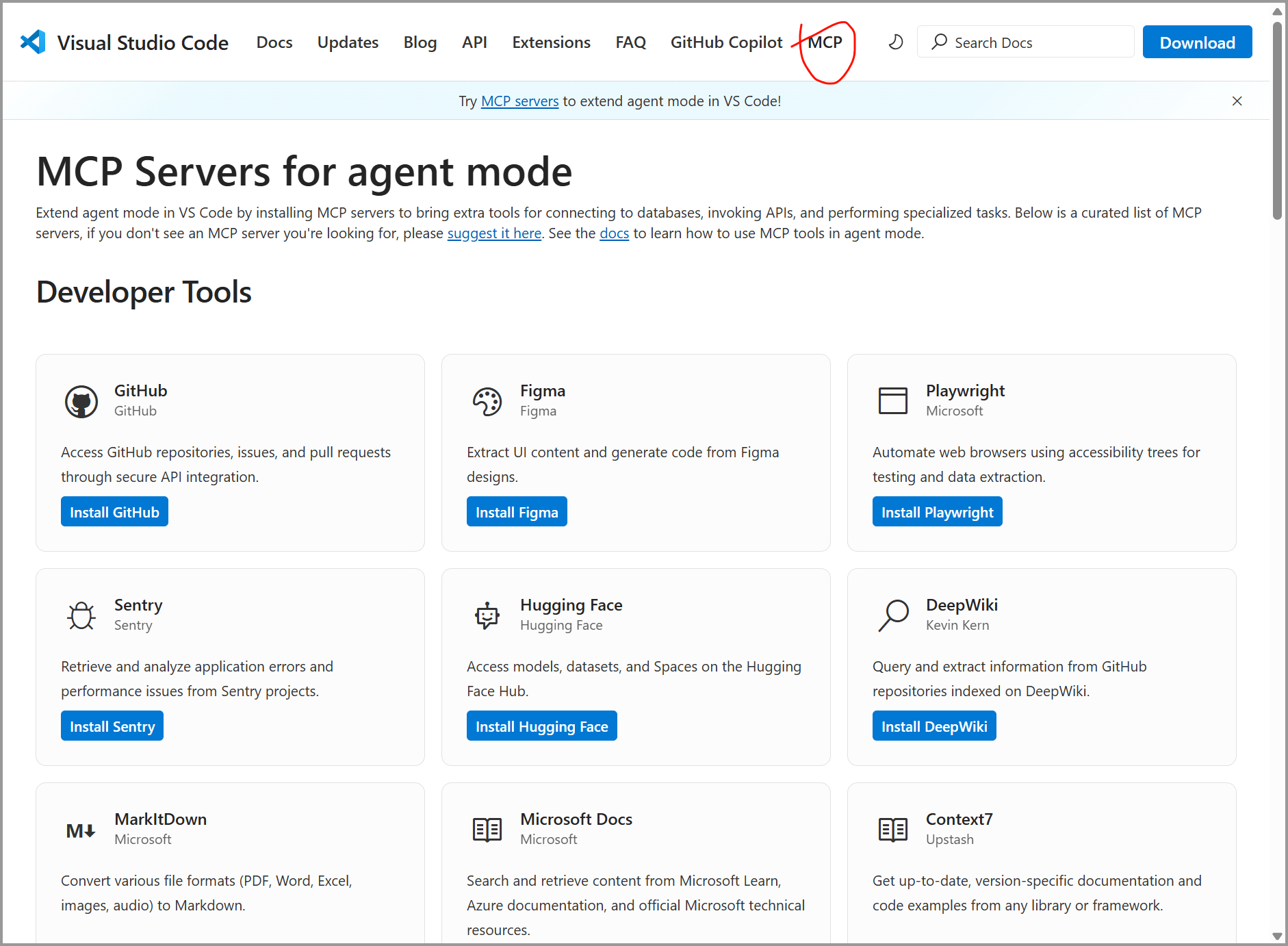Click the Visual Studio Code logo icon
This screenshot has width=1288, height=946.
click(33, 42)
